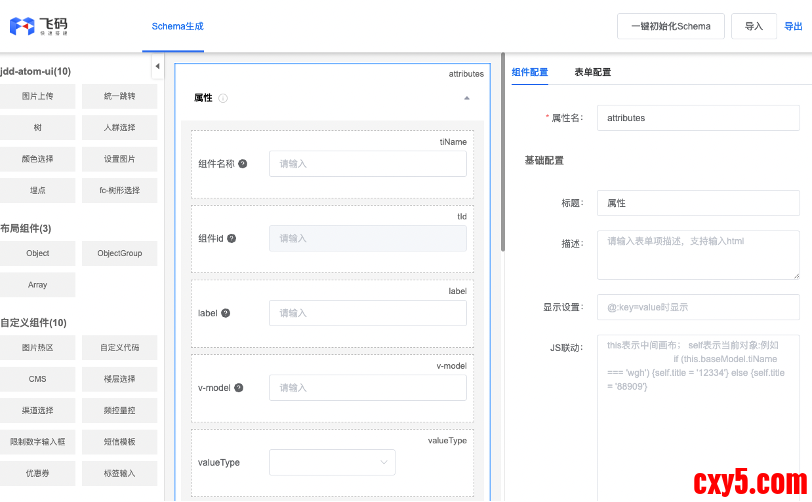Click the info icon beside 属性 heading
The width and height of the screenshot is (812, 502).
click(223, 98)
